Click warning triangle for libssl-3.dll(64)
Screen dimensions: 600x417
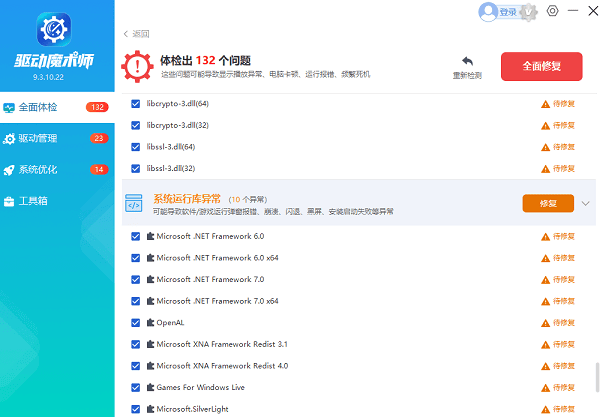coord(545,147)
